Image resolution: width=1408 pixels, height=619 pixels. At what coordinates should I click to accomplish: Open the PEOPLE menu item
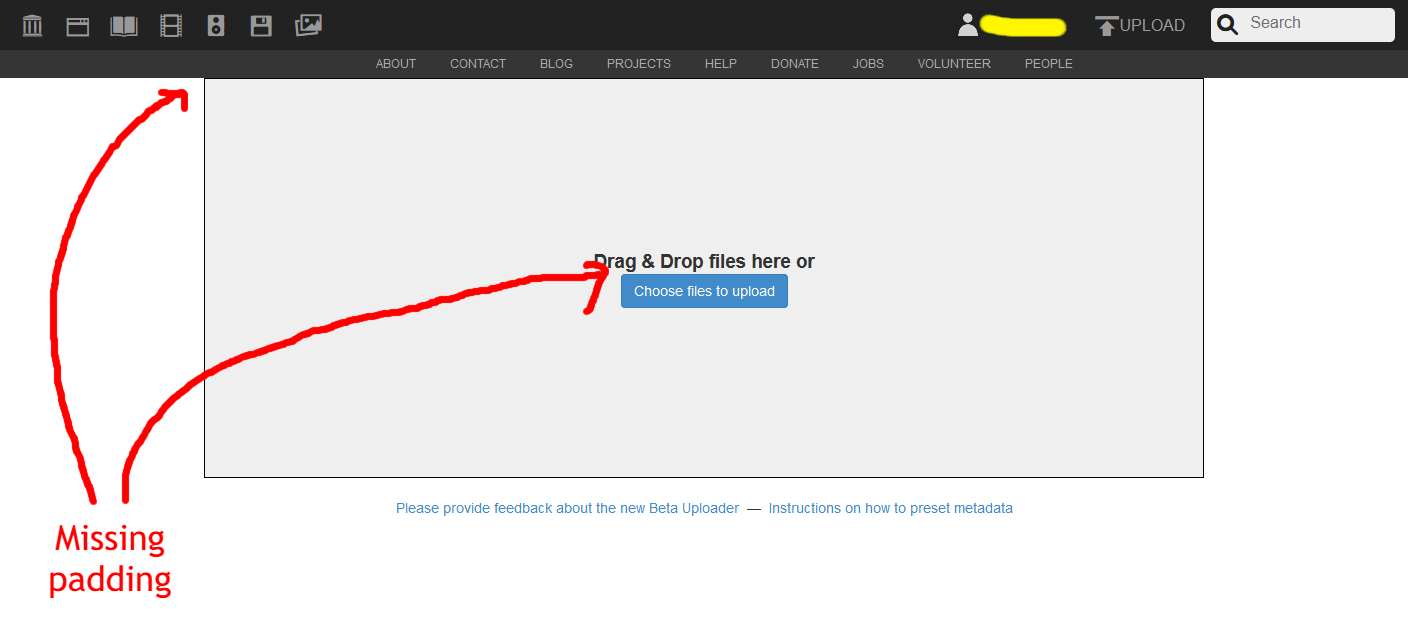(x=1049, y=64)
